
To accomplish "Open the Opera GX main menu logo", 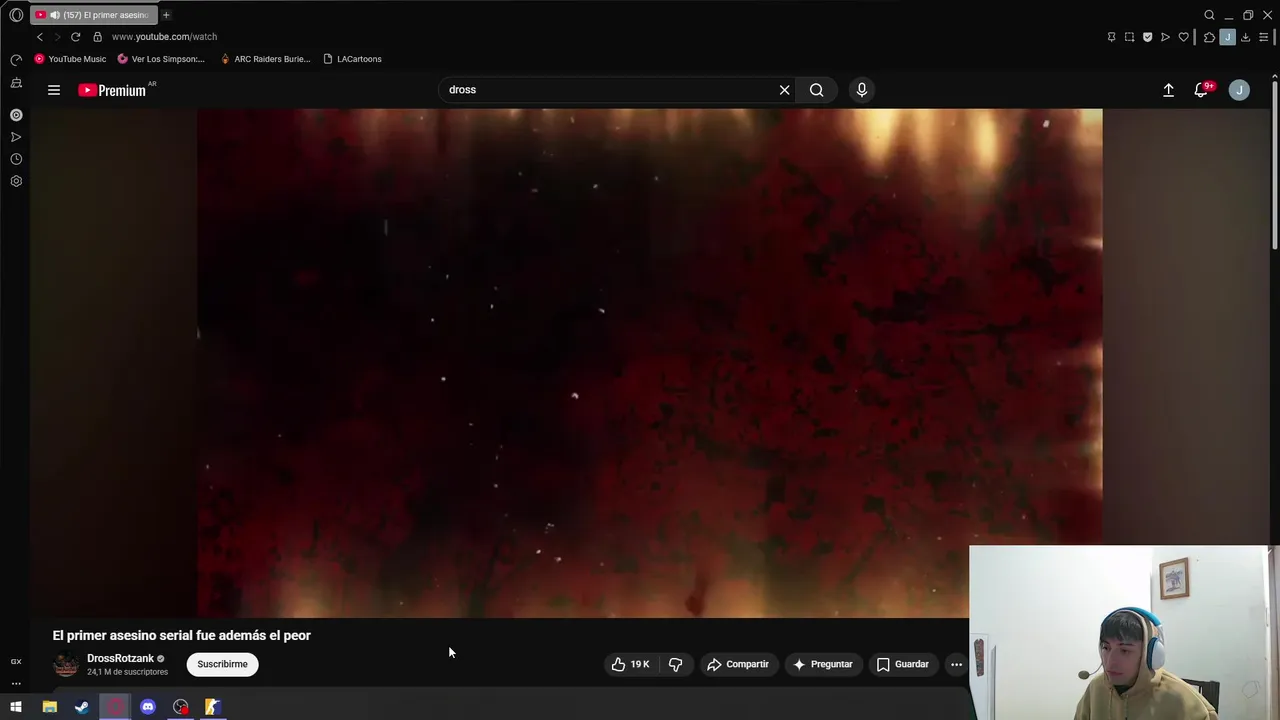I will tap(16, 15).
